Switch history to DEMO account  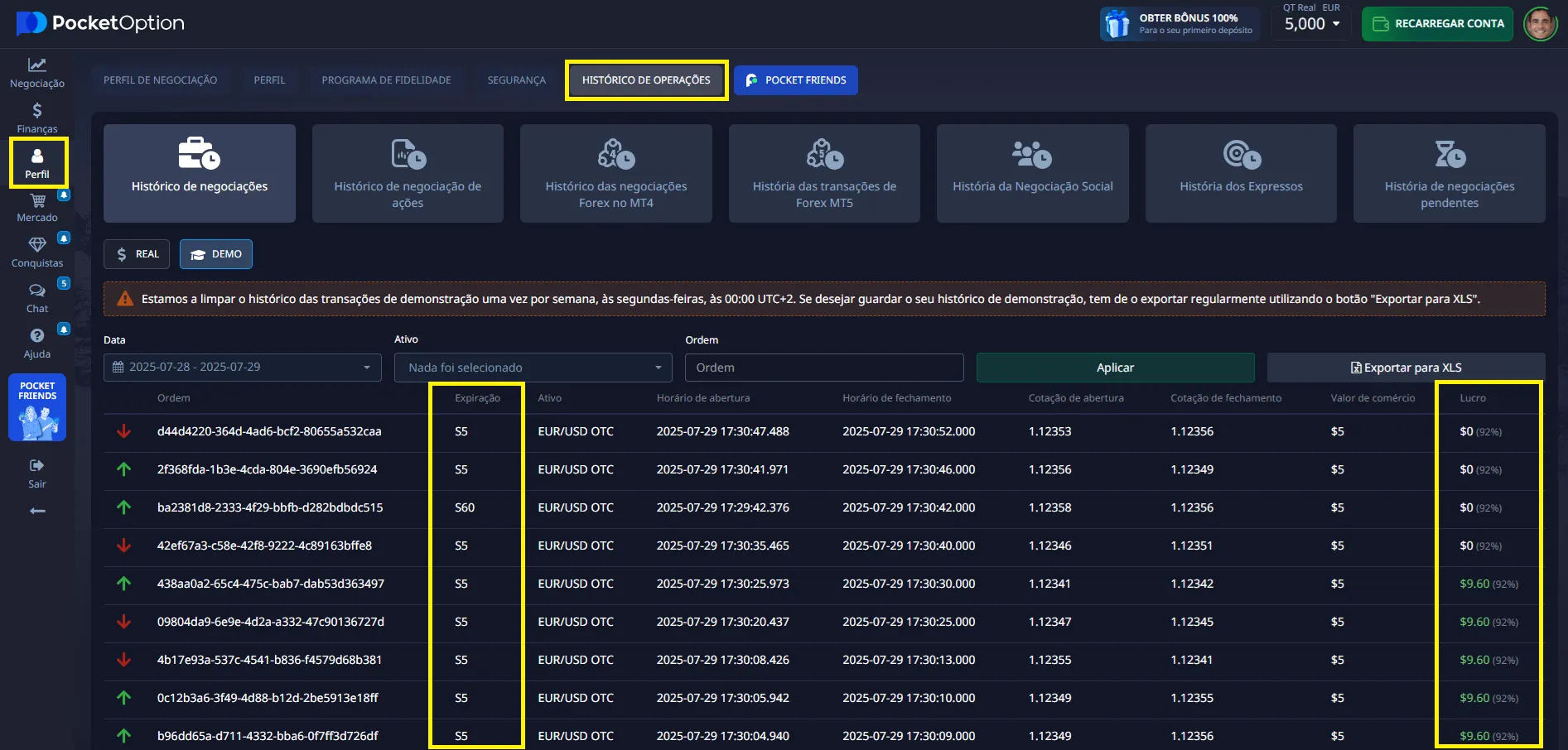point(216,254)
